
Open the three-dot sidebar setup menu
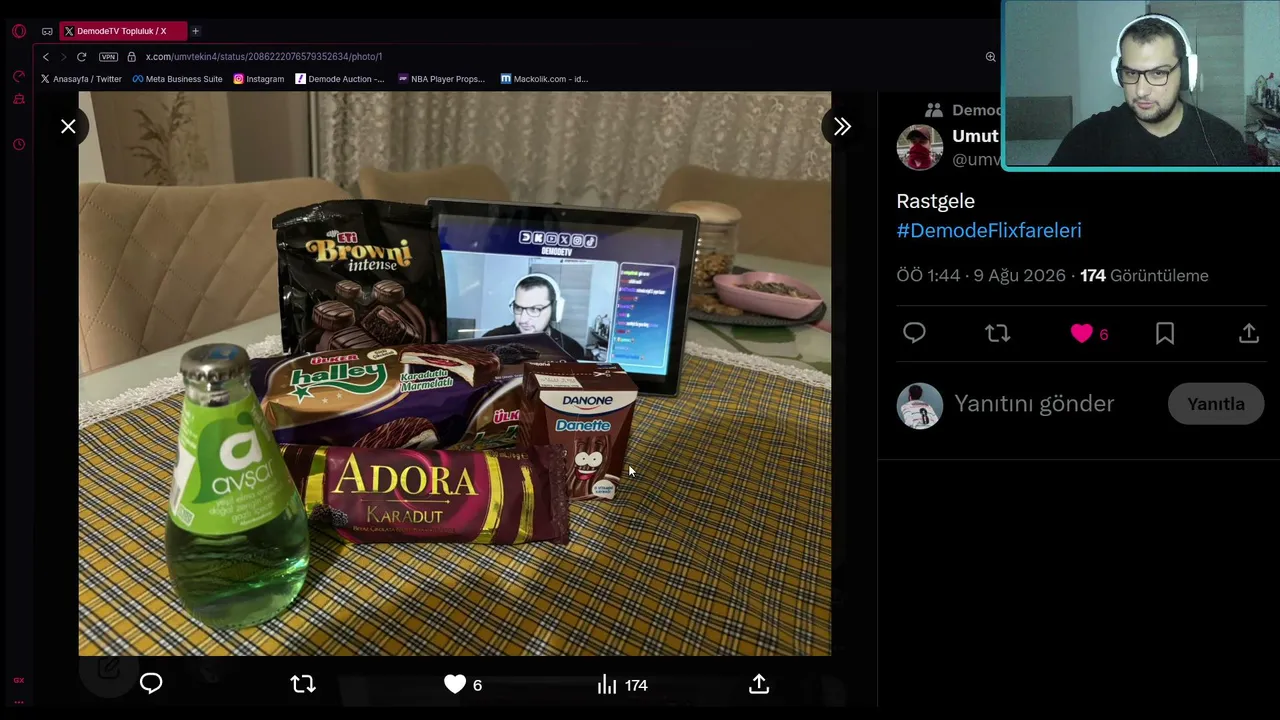coord(19,701)
